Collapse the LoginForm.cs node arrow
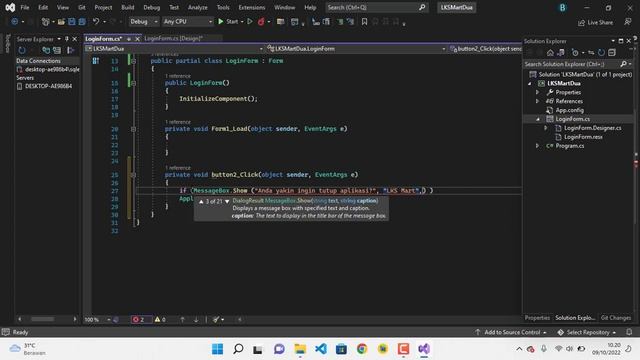The width and height of the screenshot is (640, 360). [x=538, y=119]
